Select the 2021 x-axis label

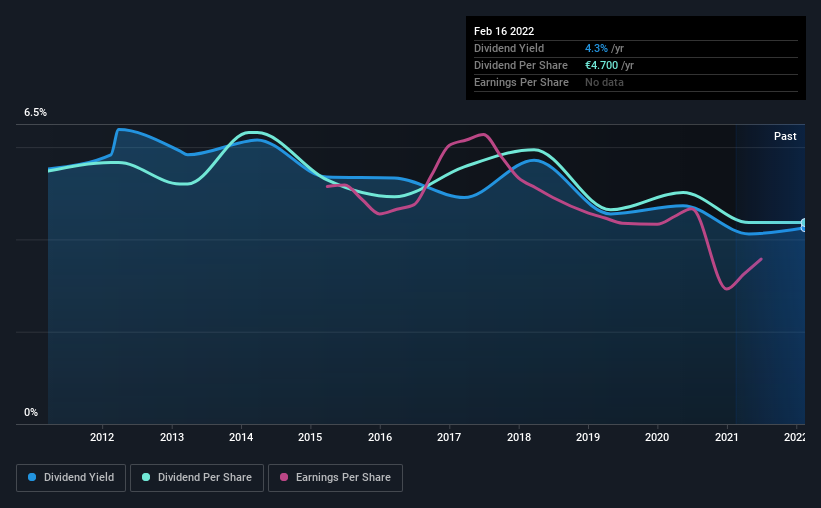click(726, 437)
